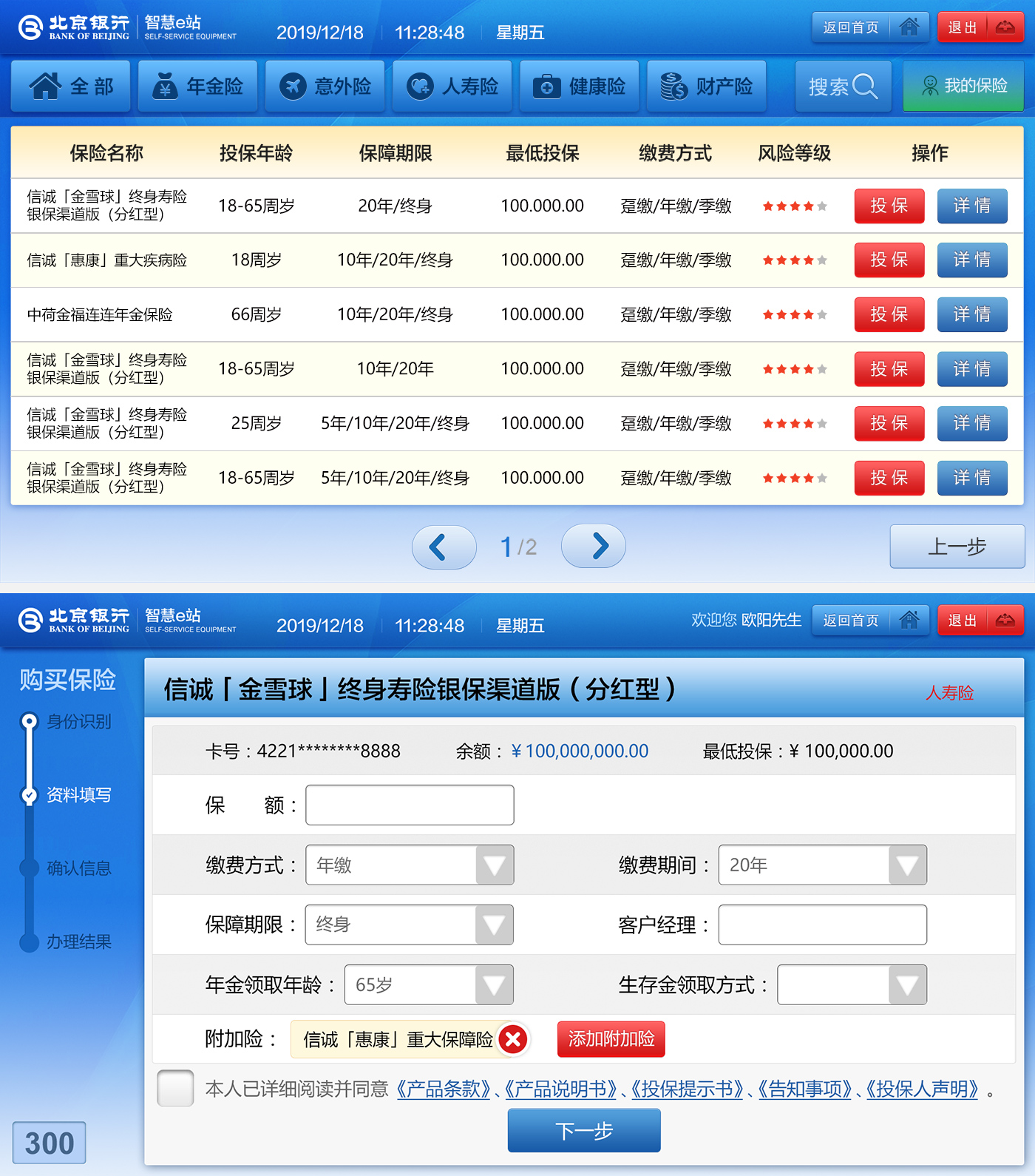Click the person icon in 我的保险
1035x1176 pixels.
(x=930, y=86)
